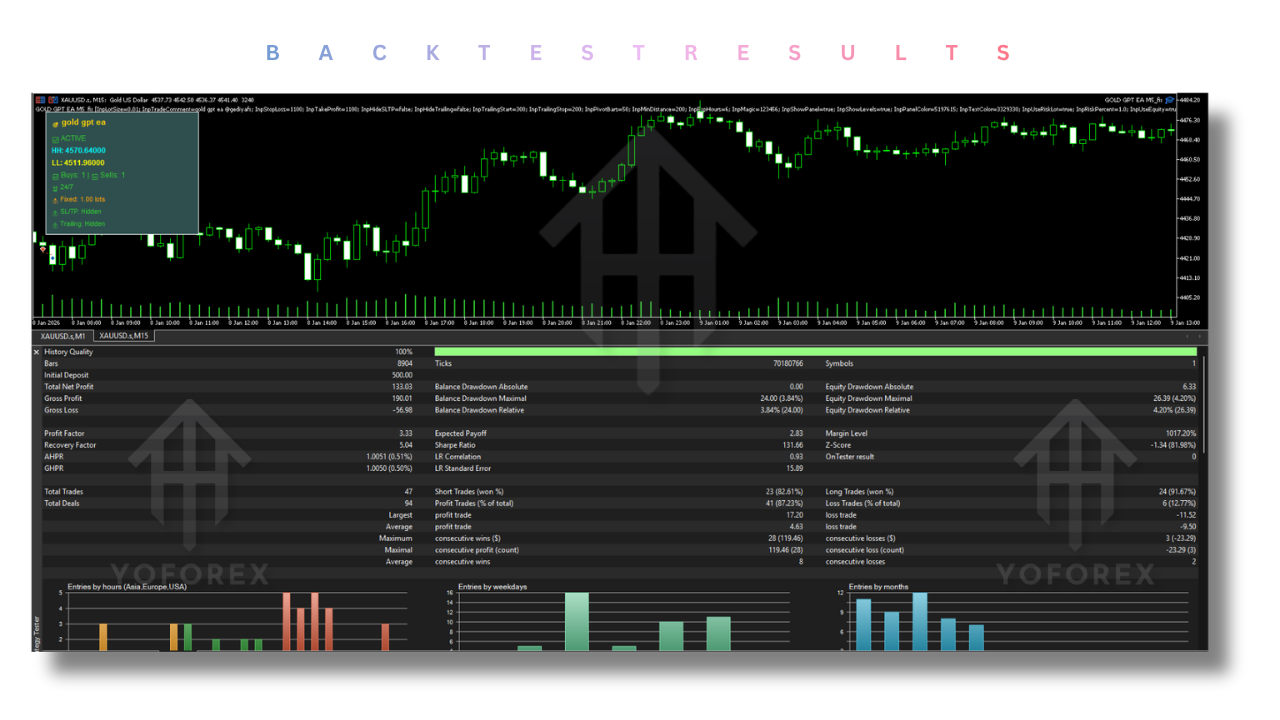Click the 'Gross Loss' value -56.98

pyautogui.click(x=402, y=410)
